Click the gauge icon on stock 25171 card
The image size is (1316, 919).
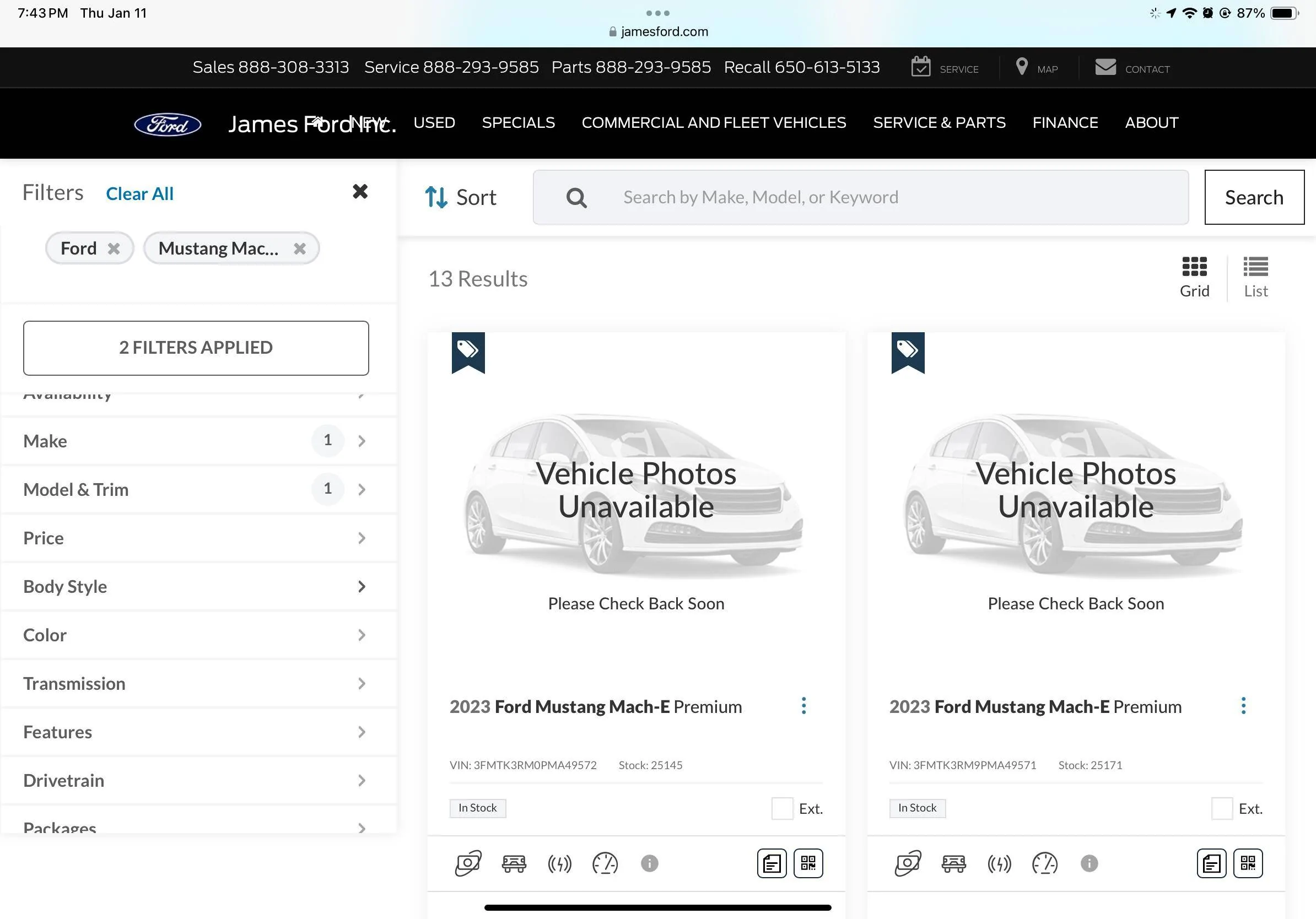click(1045, 863)
